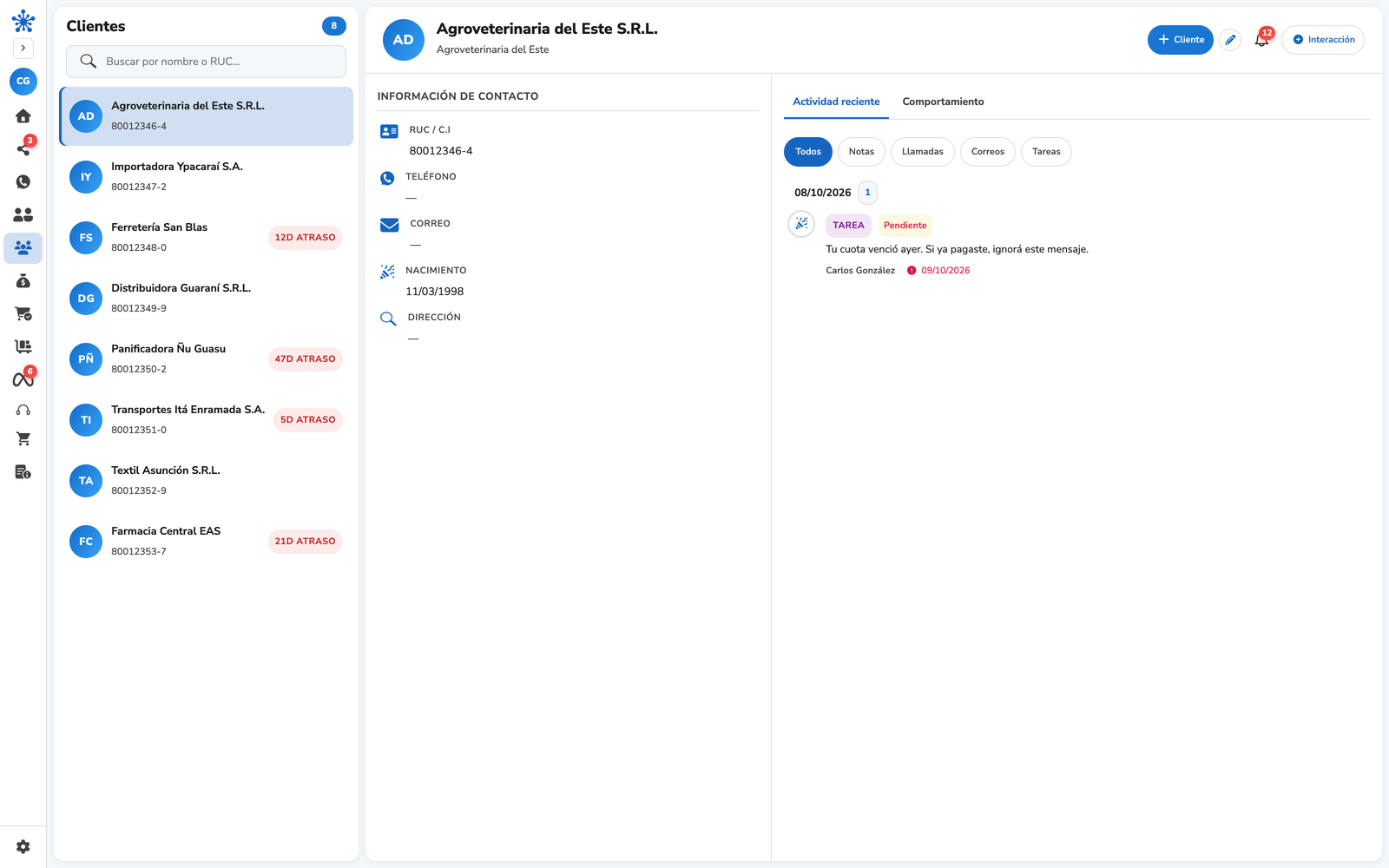Expand the sidebar with the chevron

[23, 49]
